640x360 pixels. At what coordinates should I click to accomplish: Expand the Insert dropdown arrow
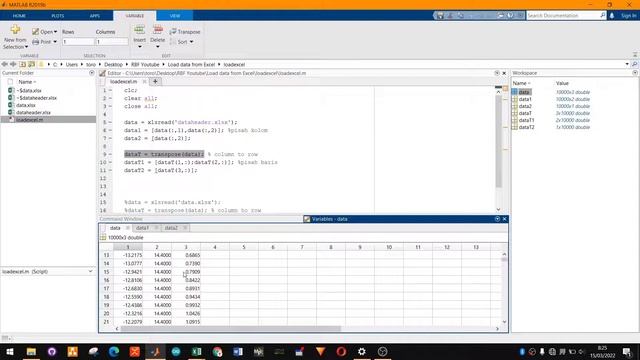point(140,47)
